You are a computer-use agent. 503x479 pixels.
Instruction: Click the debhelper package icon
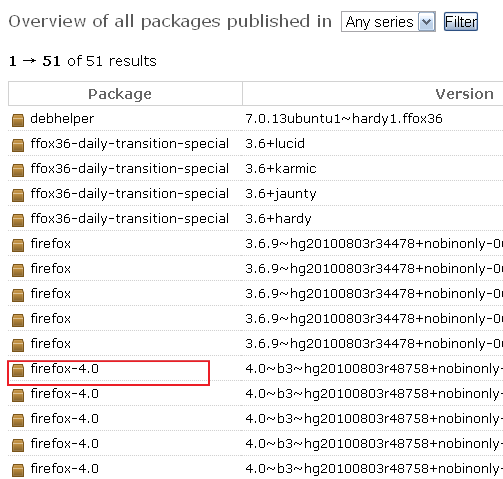18,120
